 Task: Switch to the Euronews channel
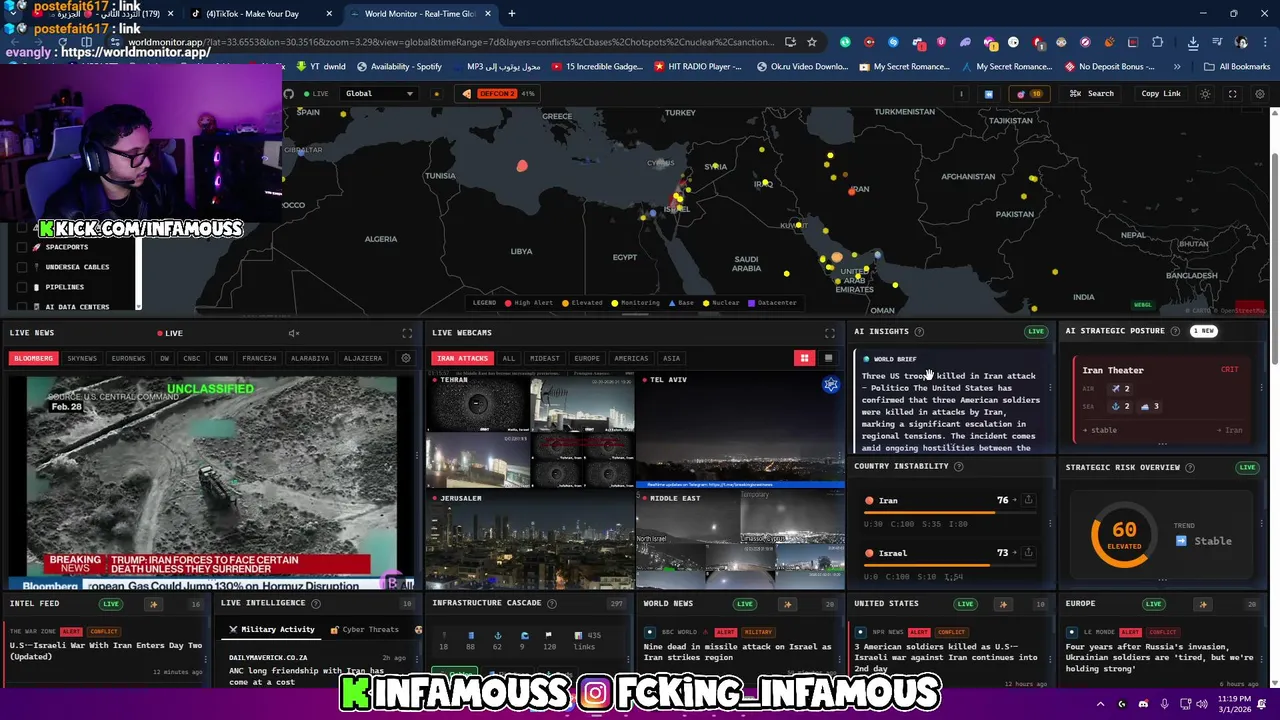[128, 358]
